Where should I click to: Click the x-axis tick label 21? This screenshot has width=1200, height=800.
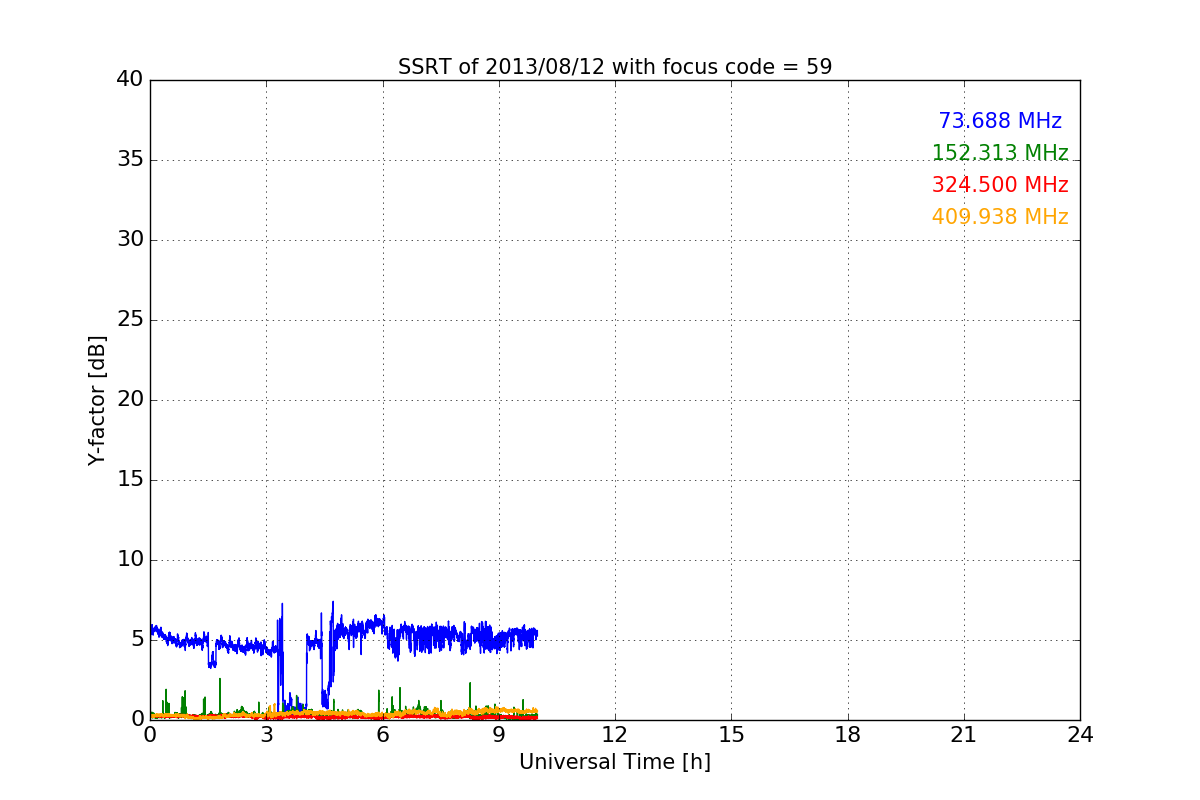(x=964, y=735)
